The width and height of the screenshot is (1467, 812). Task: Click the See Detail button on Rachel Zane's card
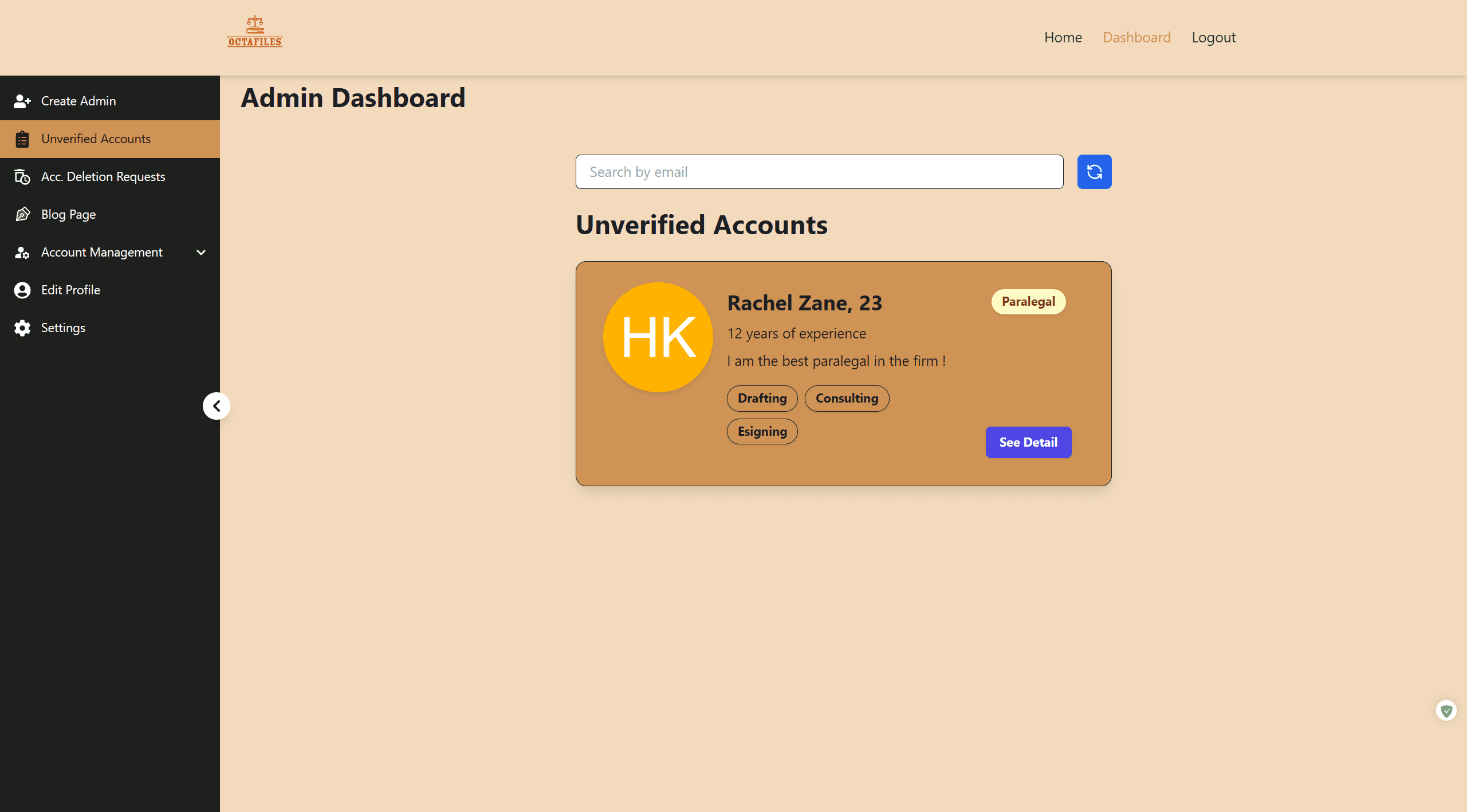(1028, 442)
